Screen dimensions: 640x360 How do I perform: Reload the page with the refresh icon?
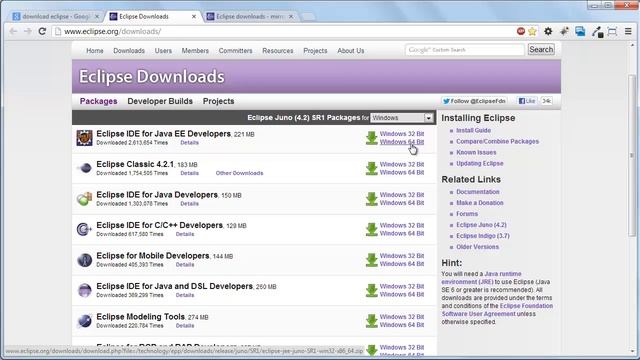[42, 31]
